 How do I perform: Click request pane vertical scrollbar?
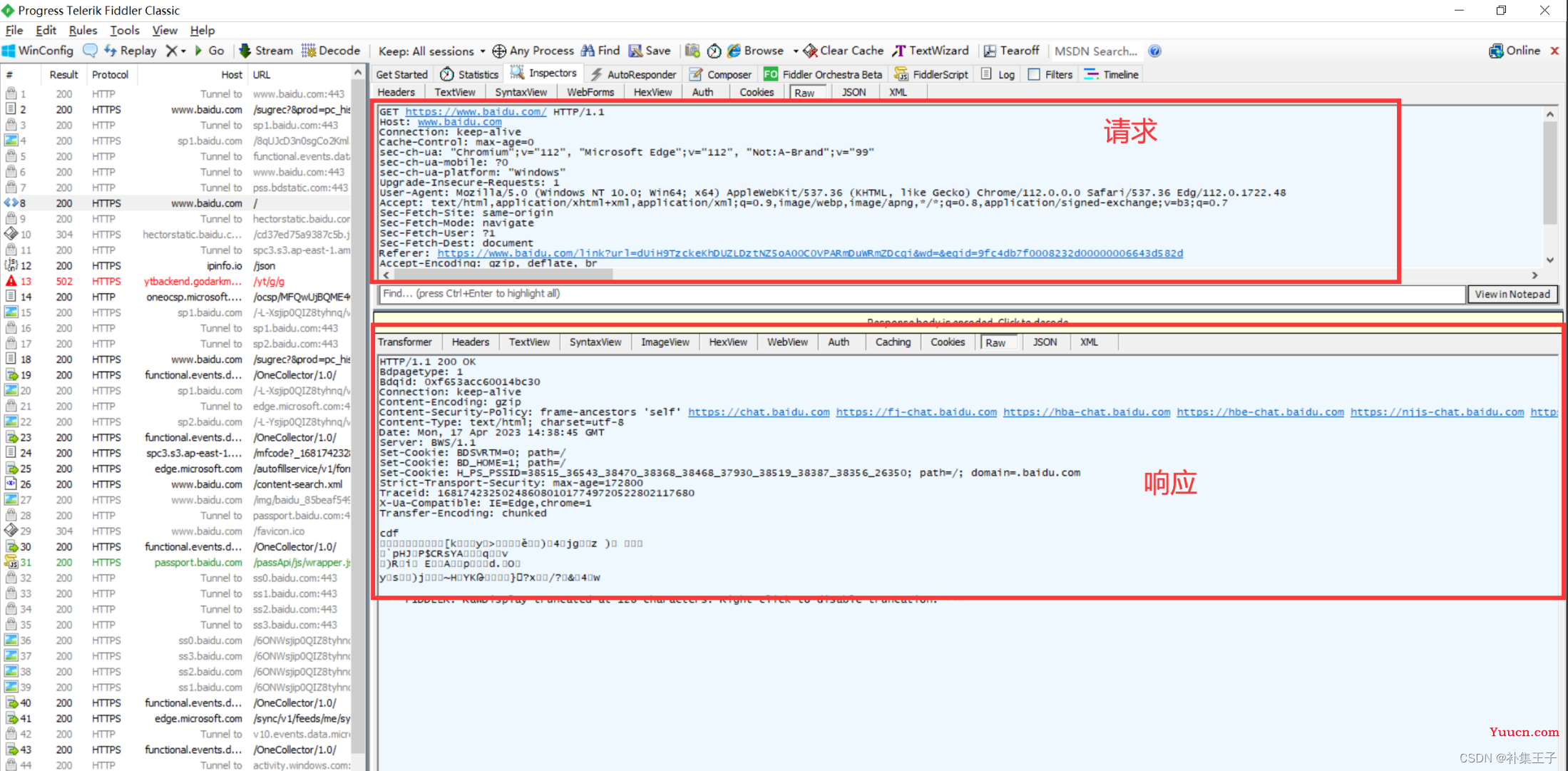[1549, 173]
